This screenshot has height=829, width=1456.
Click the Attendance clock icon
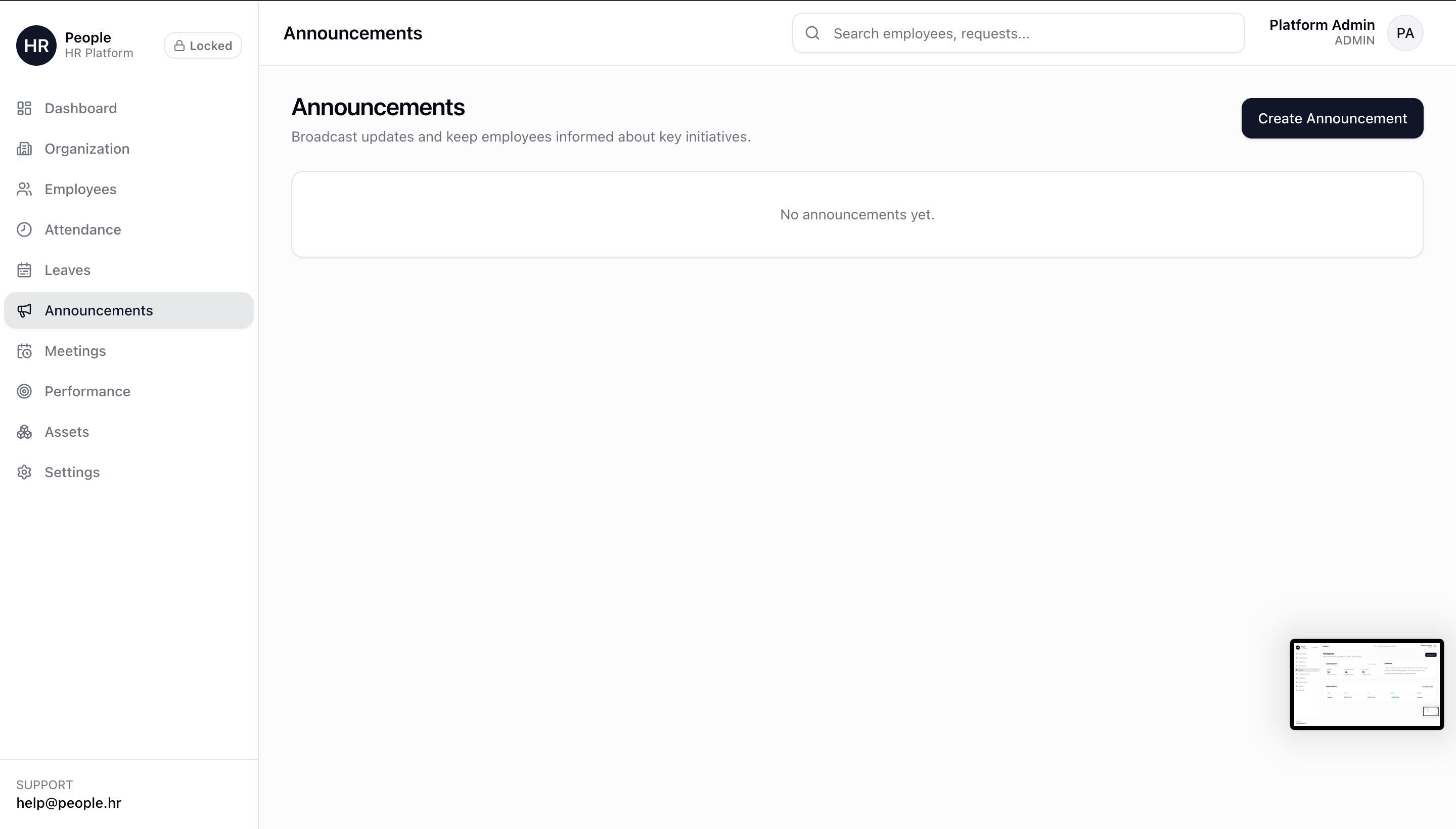[x=24, y=229]
